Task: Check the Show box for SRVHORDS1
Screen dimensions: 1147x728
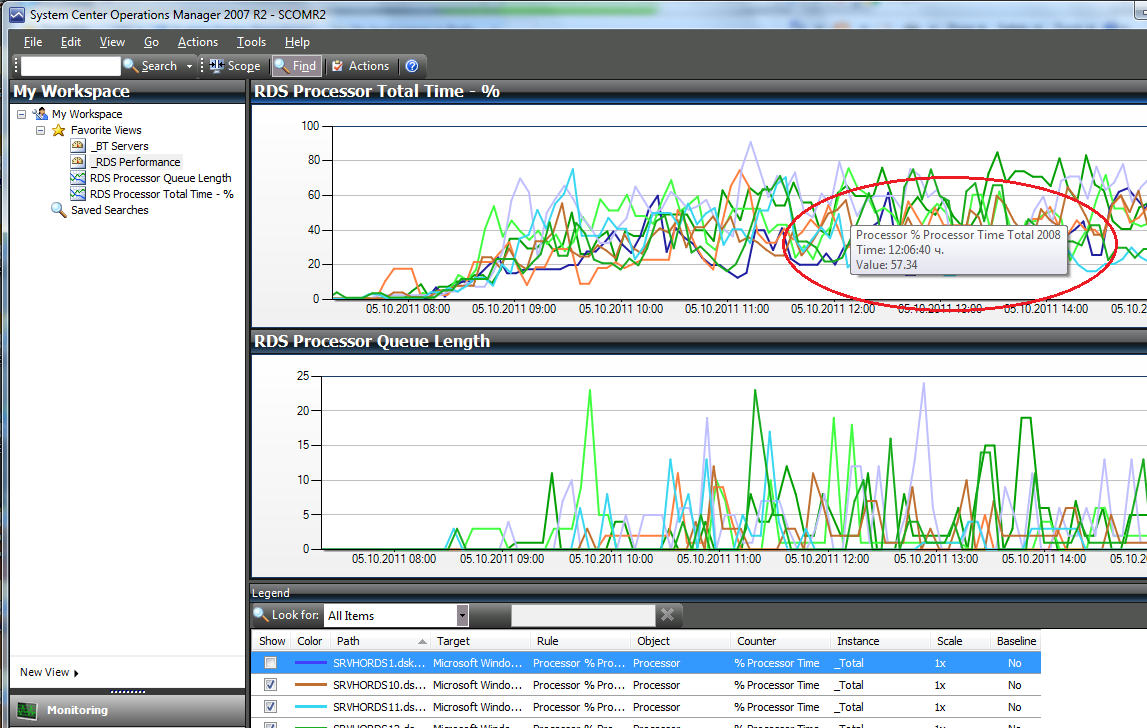Action: pyautogui.click(x=271, y=663)
